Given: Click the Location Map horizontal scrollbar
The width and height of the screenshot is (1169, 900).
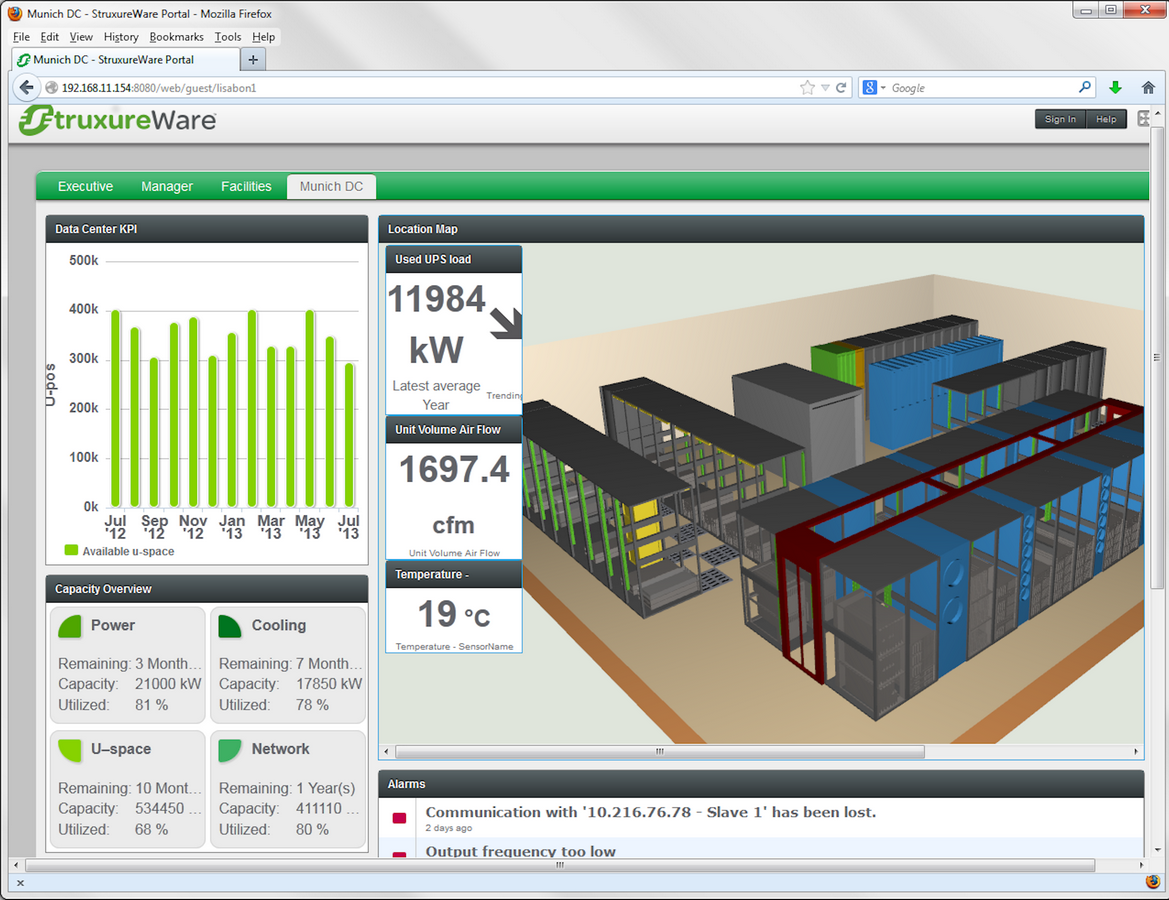Looking at the screenshot, I should [x=660, y=751].
